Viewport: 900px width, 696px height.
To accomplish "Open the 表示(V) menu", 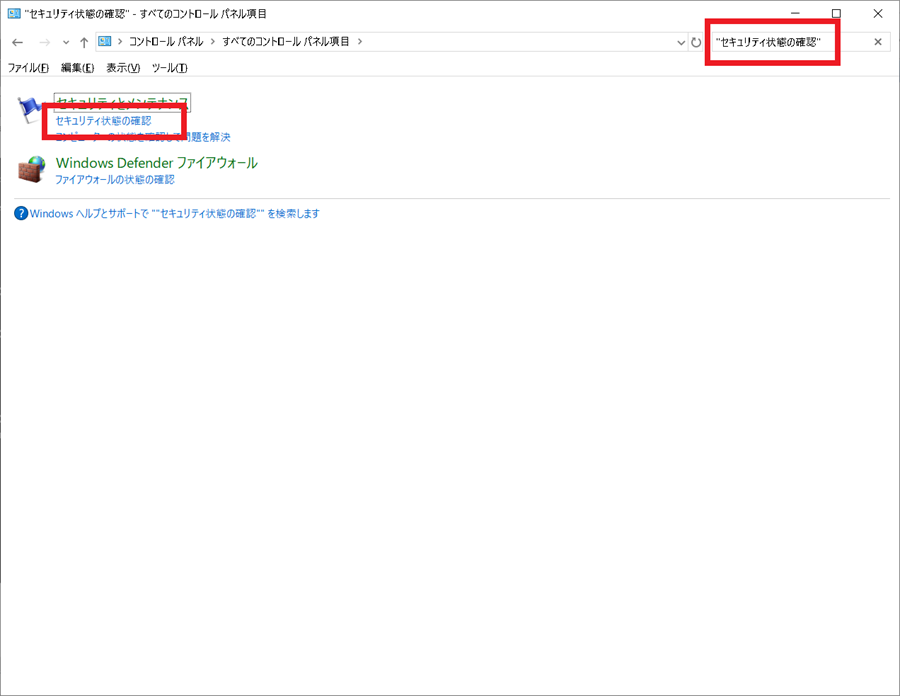I will pos(123,68).
